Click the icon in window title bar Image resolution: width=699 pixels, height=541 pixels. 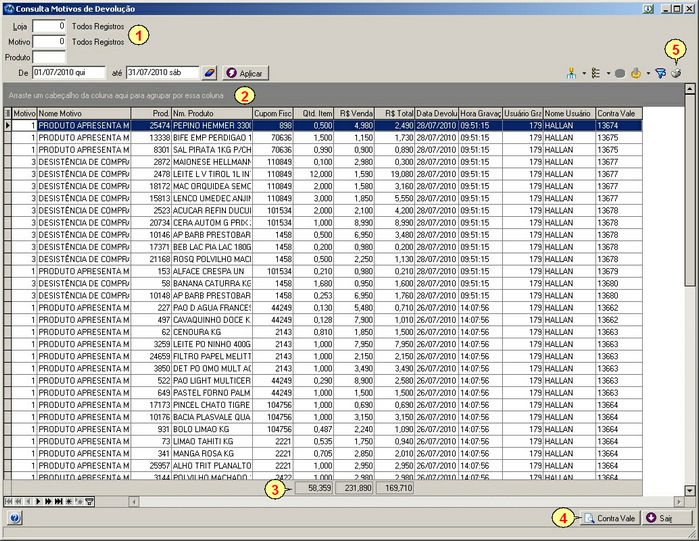point(9,9)
